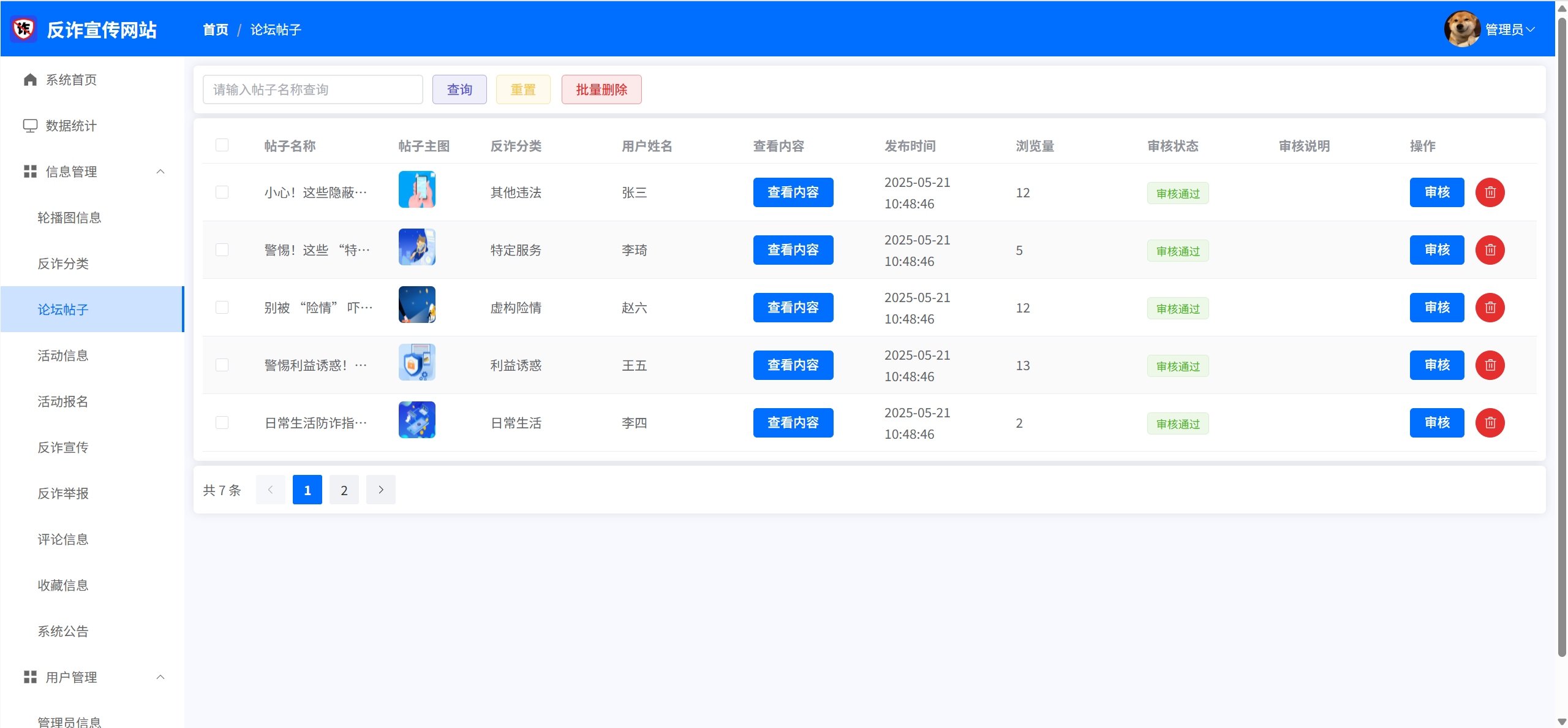Click the admin avatar picture
Viewport: 1568px width, 728px height.
(1461, 29)
